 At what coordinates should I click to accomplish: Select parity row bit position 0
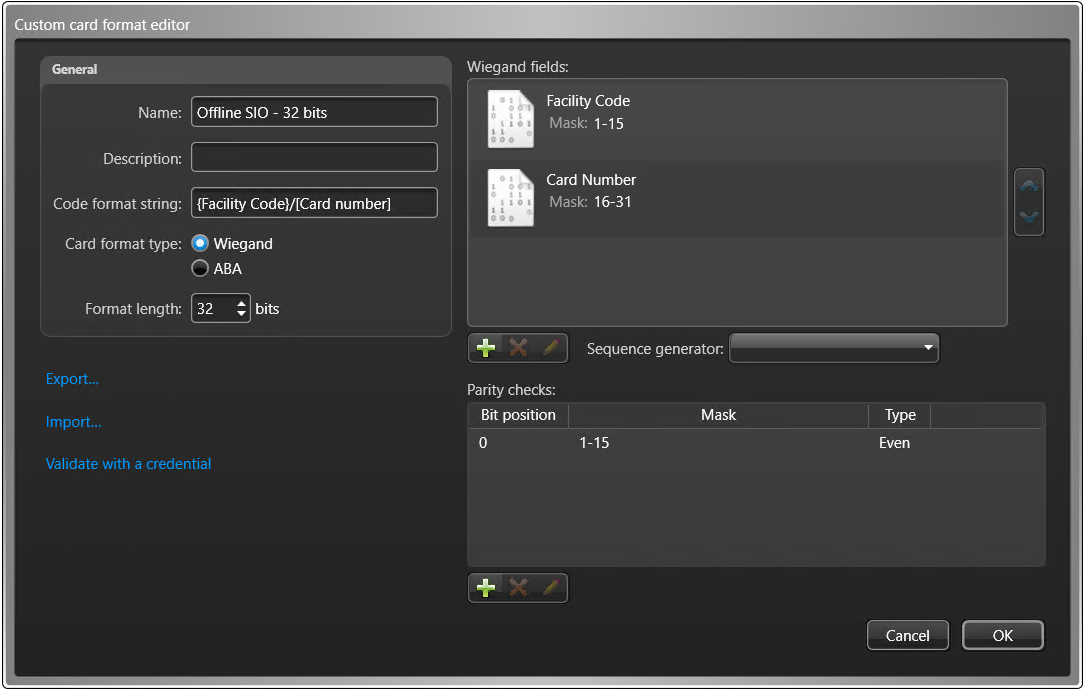483,443
